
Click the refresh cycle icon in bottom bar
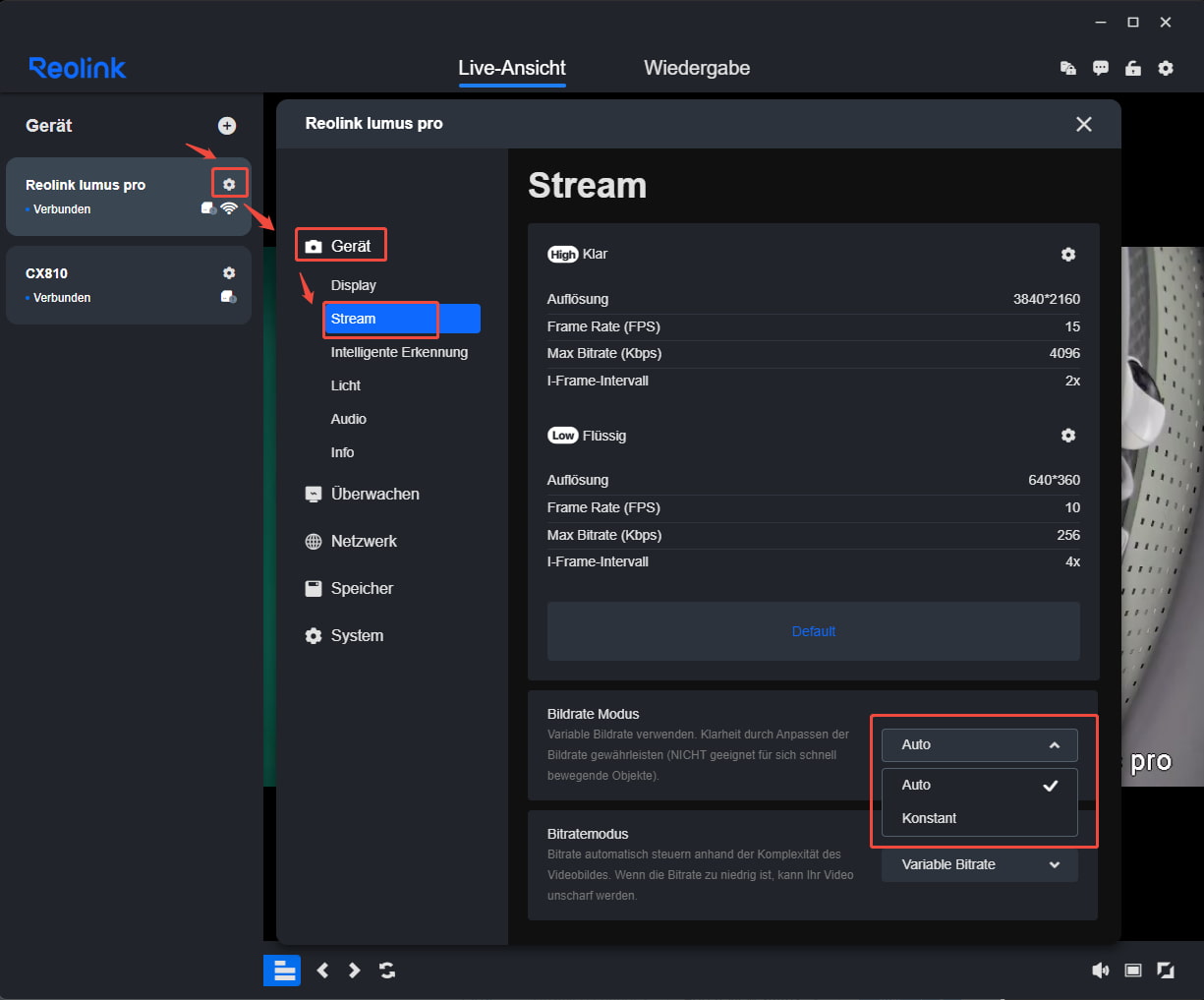pyautogui.click(x=387, y=971)
